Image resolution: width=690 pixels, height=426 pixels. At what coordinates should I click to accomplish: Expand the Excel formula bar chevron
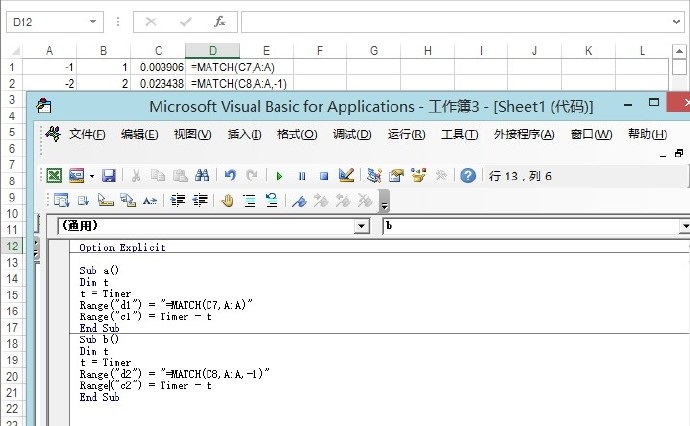pyautogui.click(x=676, y=22)
